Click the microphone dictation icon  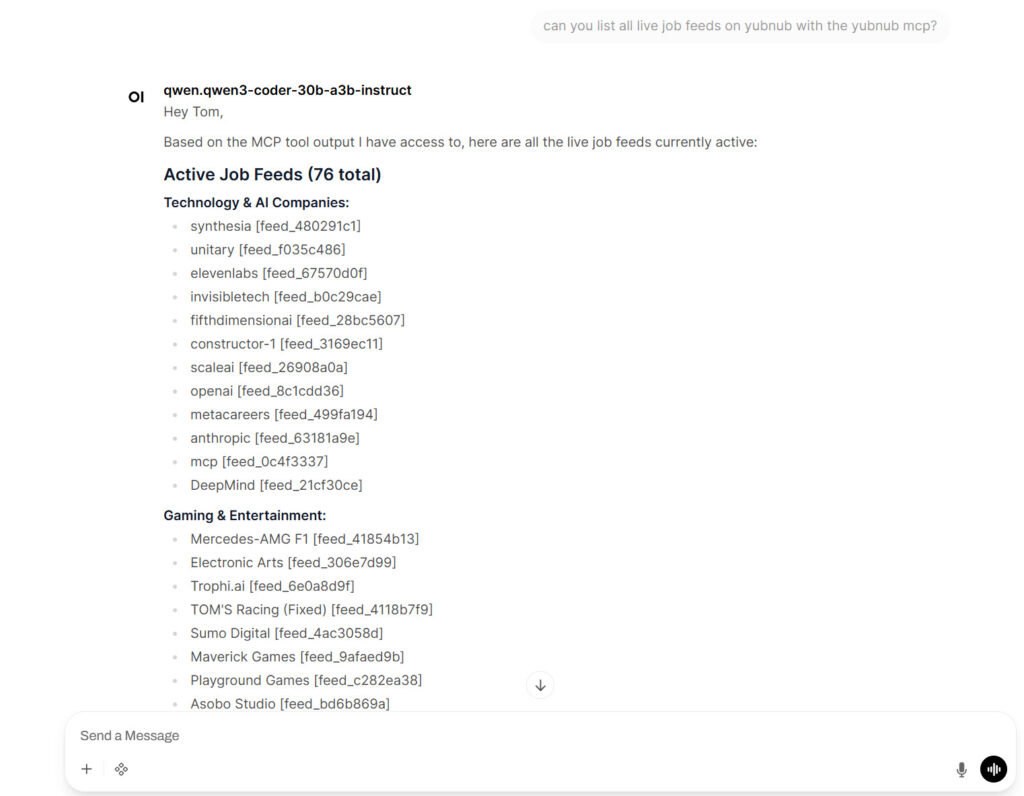[961, 769]
